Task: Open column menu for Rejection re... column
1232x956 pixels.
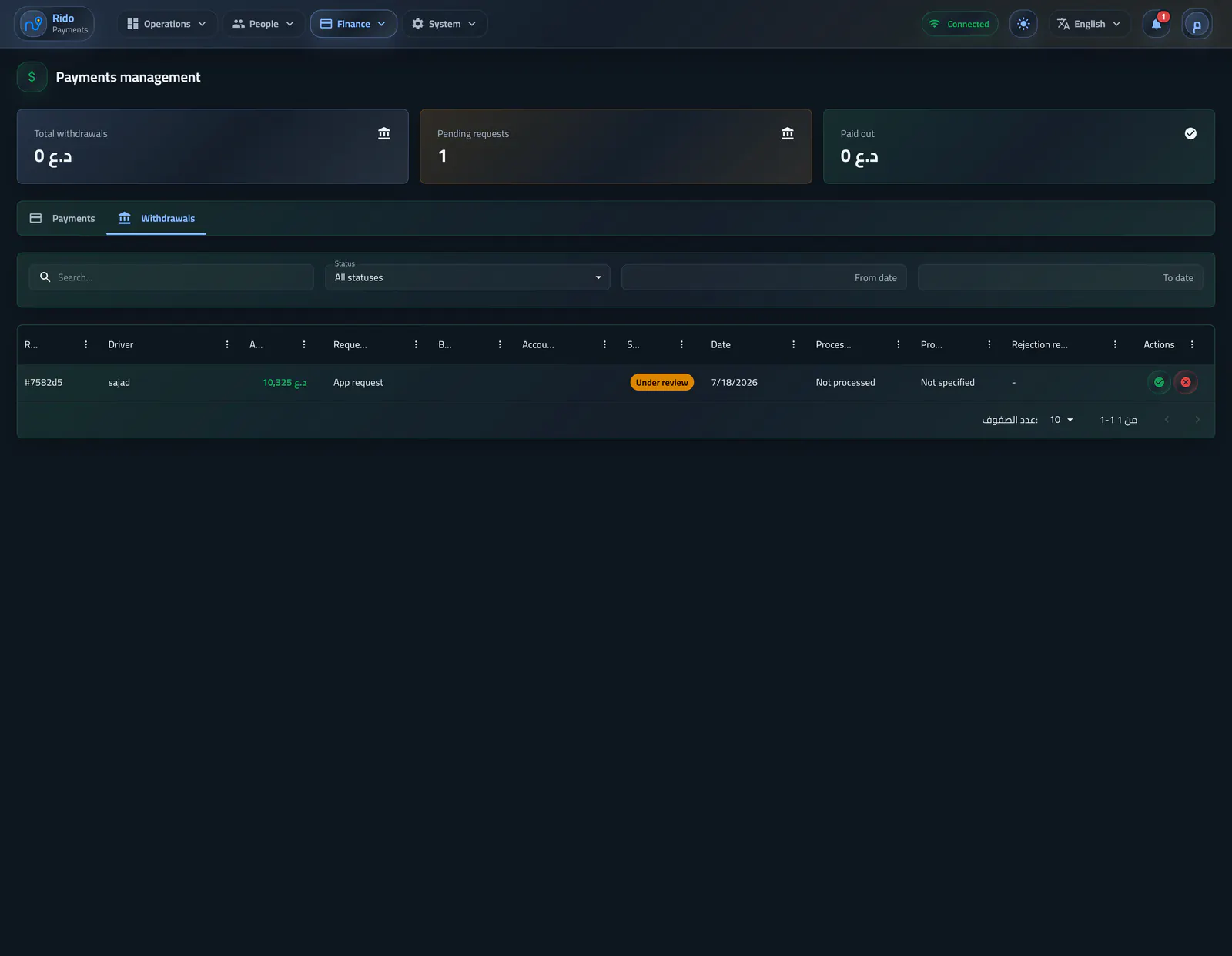Action: click(x=1115, y=344)
